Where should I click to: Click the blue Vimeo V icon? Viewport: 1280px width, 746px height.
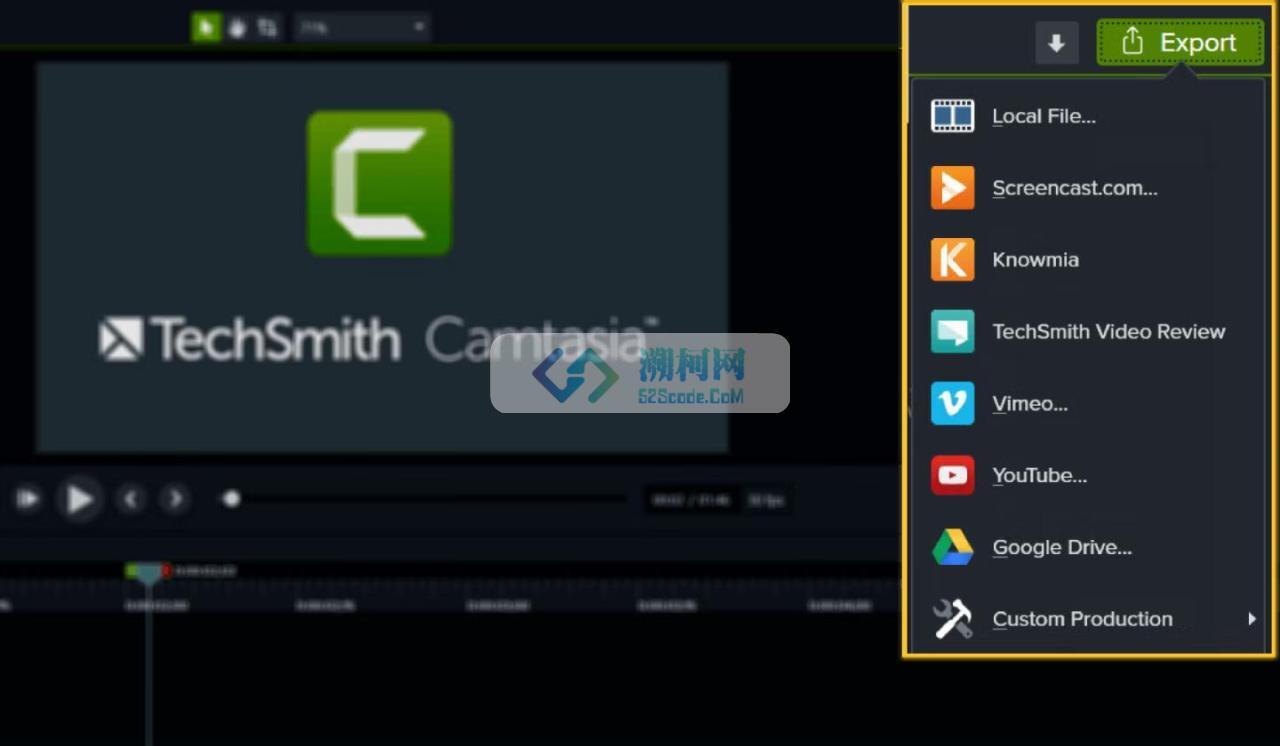952,404
